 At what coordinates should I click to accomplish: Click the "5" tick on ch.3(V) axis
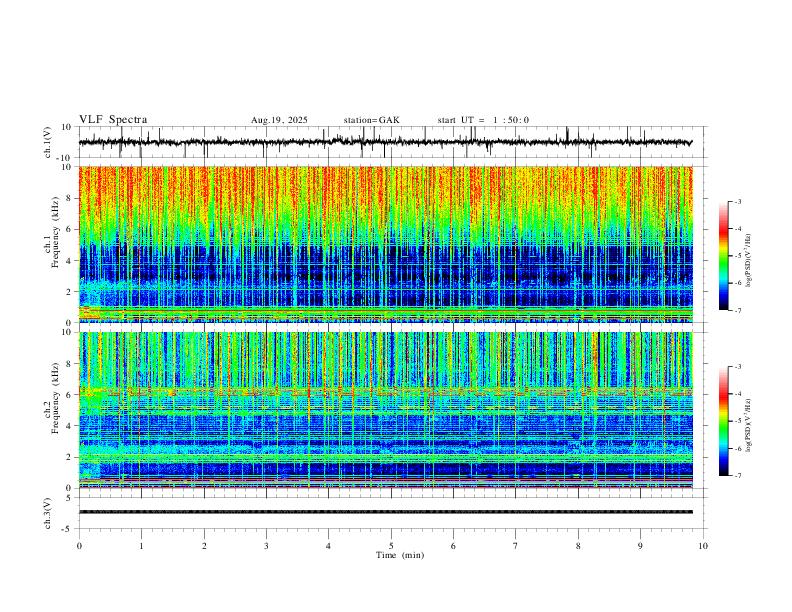[x=70, y=497]
